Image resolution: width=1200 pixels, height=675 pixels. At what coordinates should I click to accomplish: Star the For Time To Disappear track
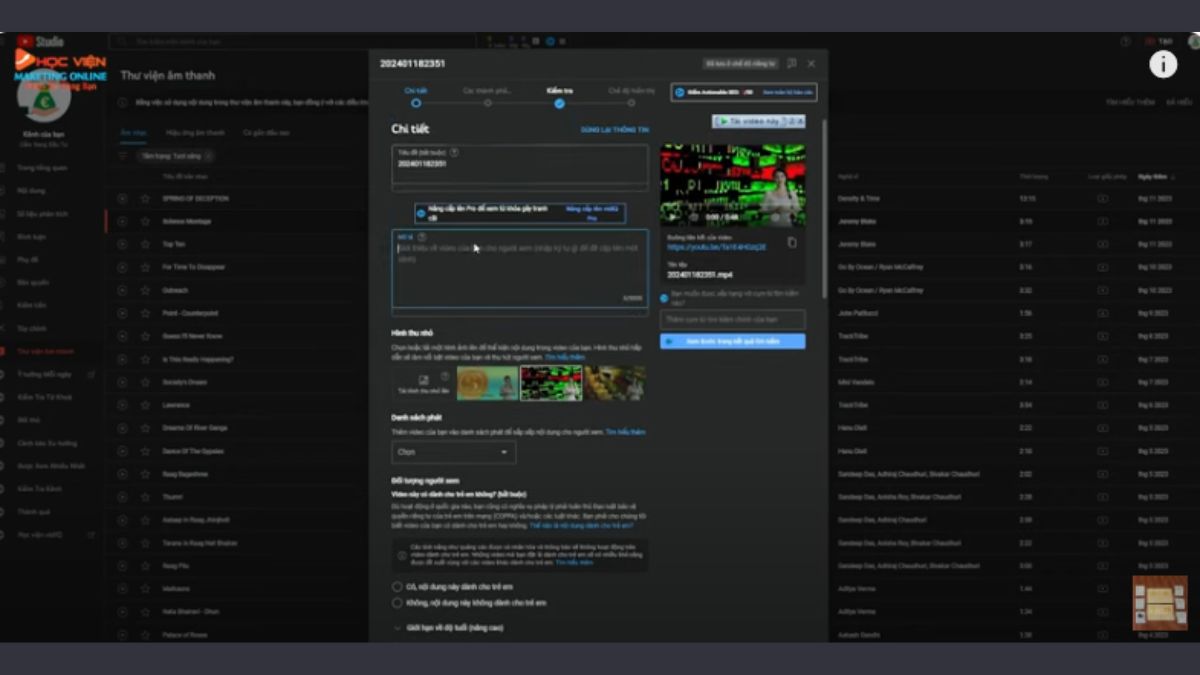(145, 267)
